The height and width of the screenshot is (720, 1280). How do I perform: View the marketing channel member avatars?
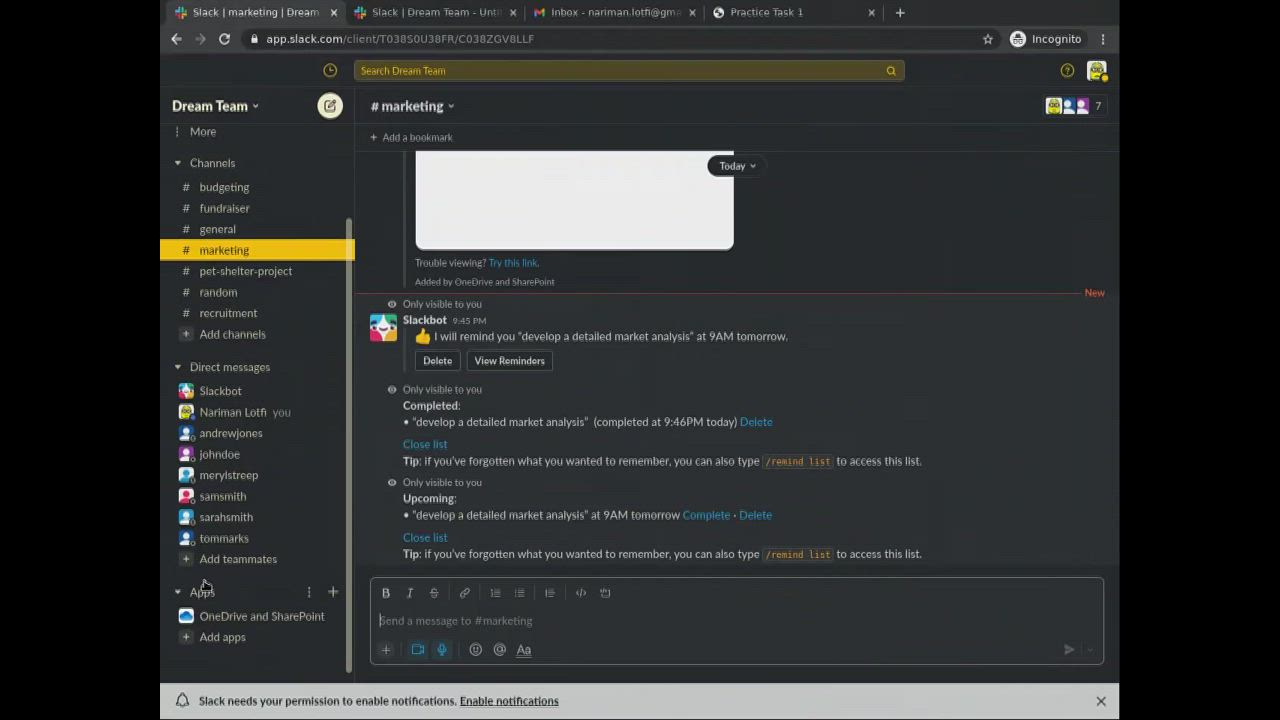(1075, 106)
